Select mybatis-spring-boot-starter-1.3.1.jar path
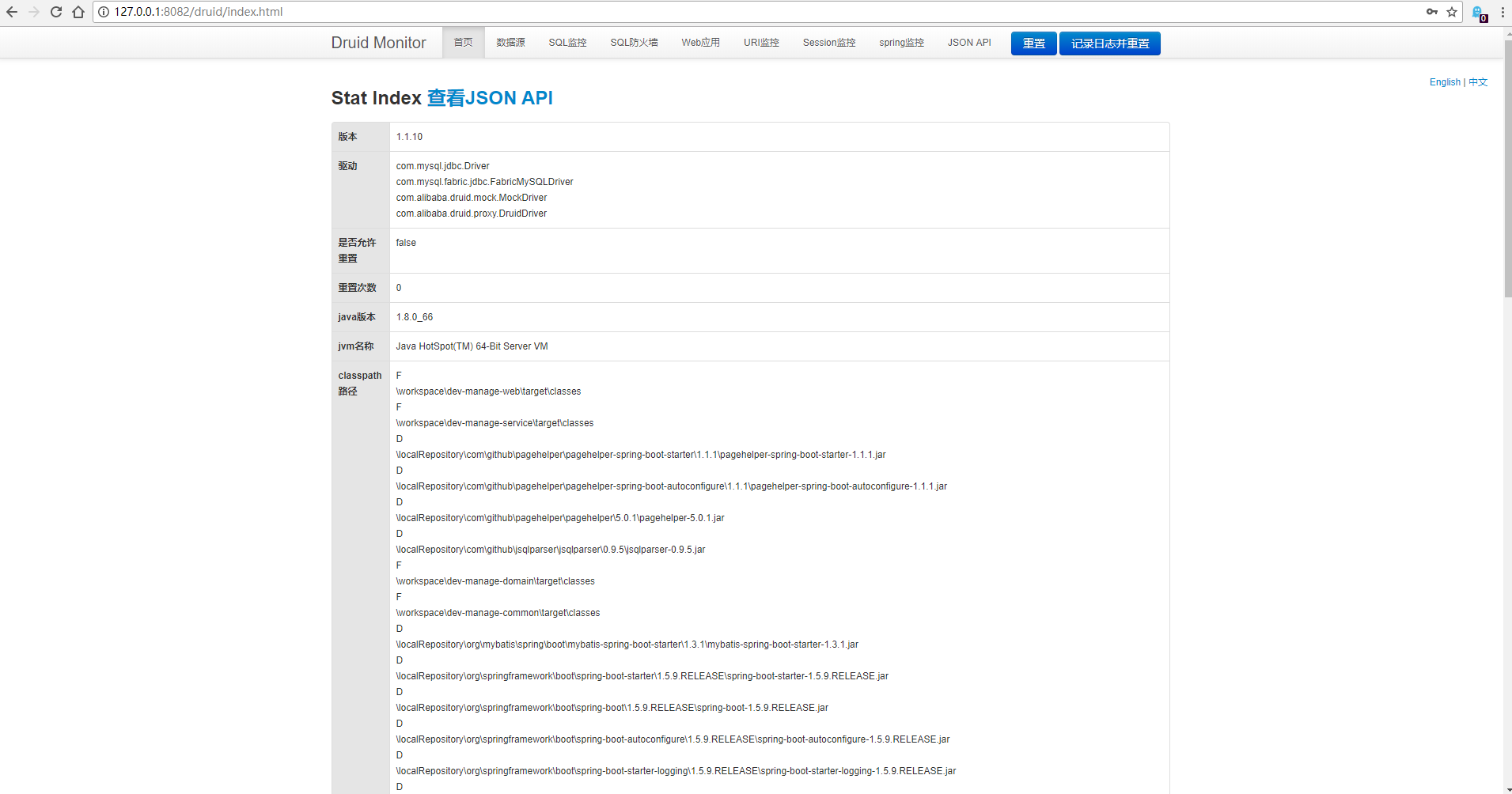Viewport: 1512px width, 794px height. click(x=627, y=645)
